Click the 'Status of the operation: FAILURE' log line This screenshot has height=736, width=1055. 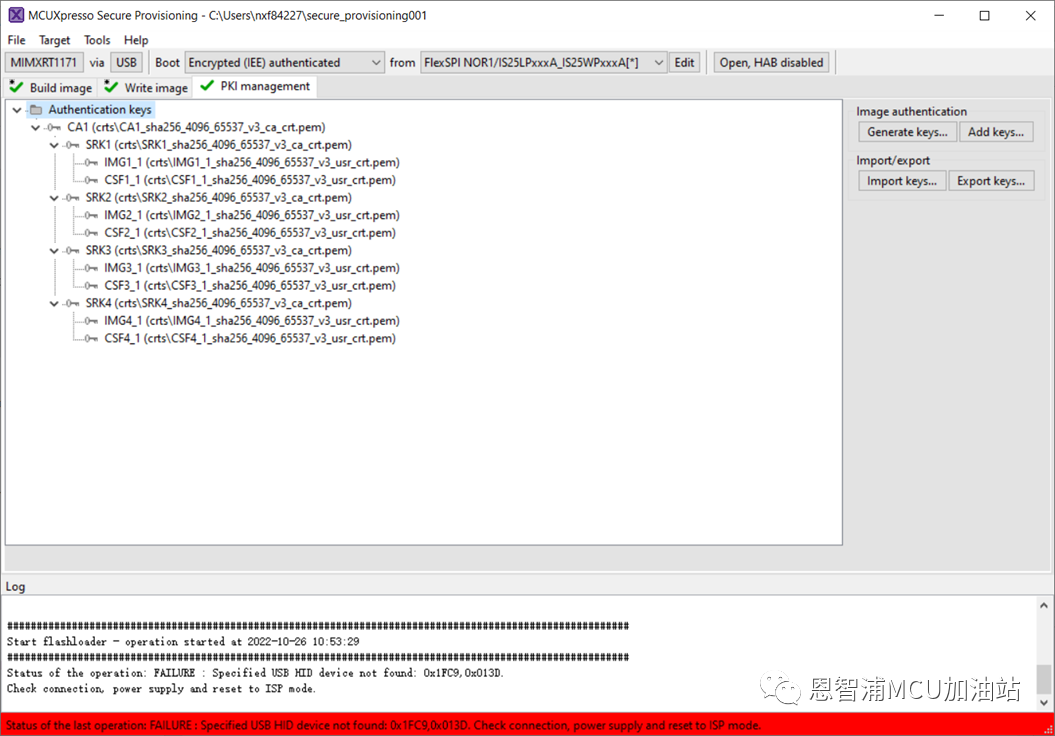pos(255,673)
